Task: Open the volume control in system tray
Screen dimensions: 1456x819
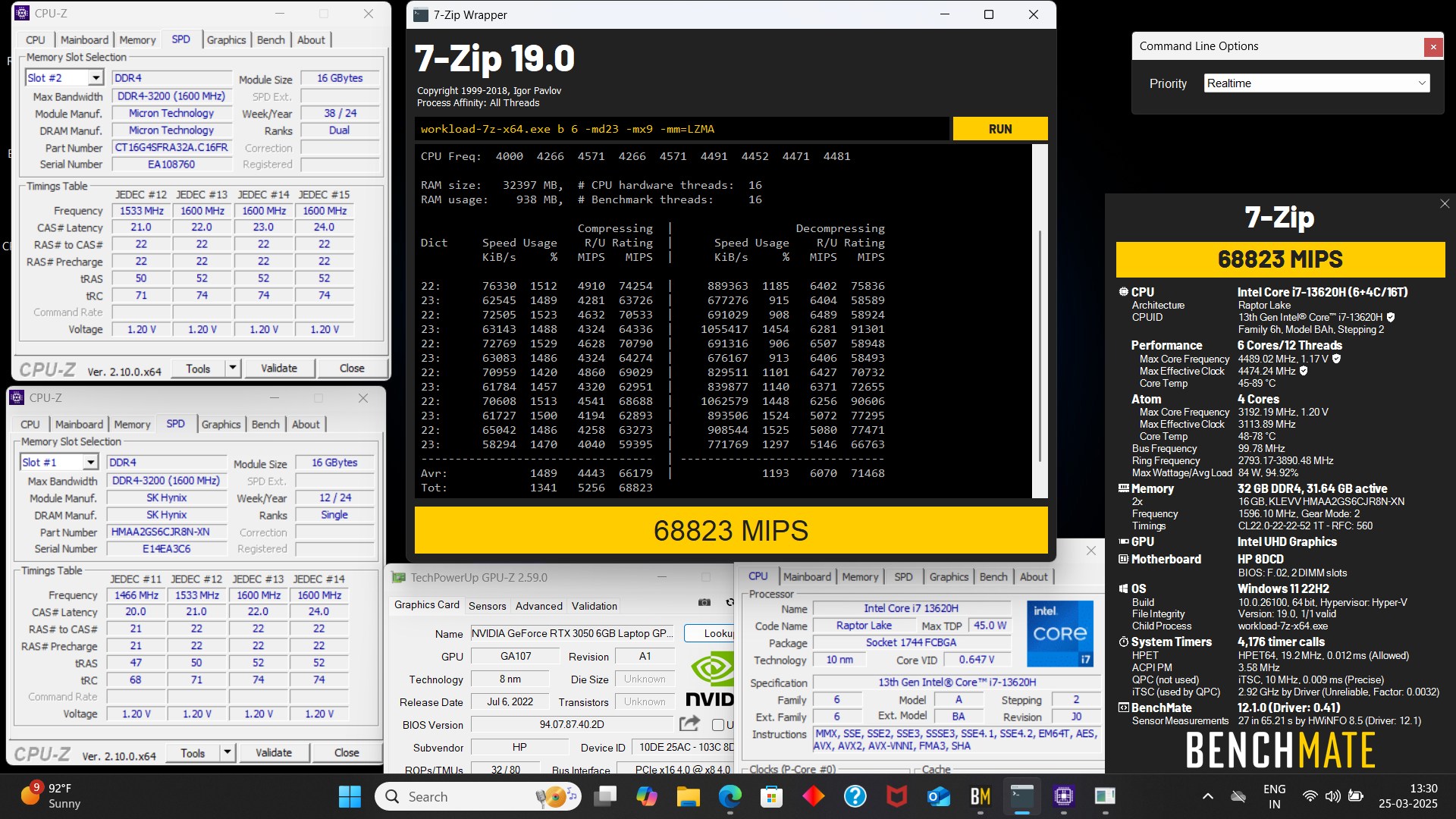Action: [1332, 796]
